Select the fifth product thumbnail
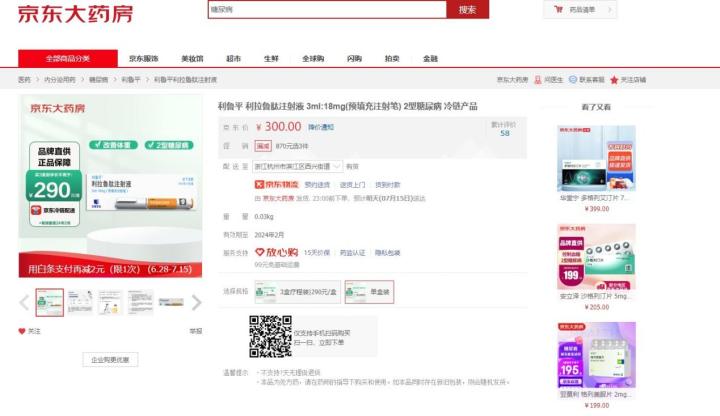The image size is (720, 416). pos(171,302)
